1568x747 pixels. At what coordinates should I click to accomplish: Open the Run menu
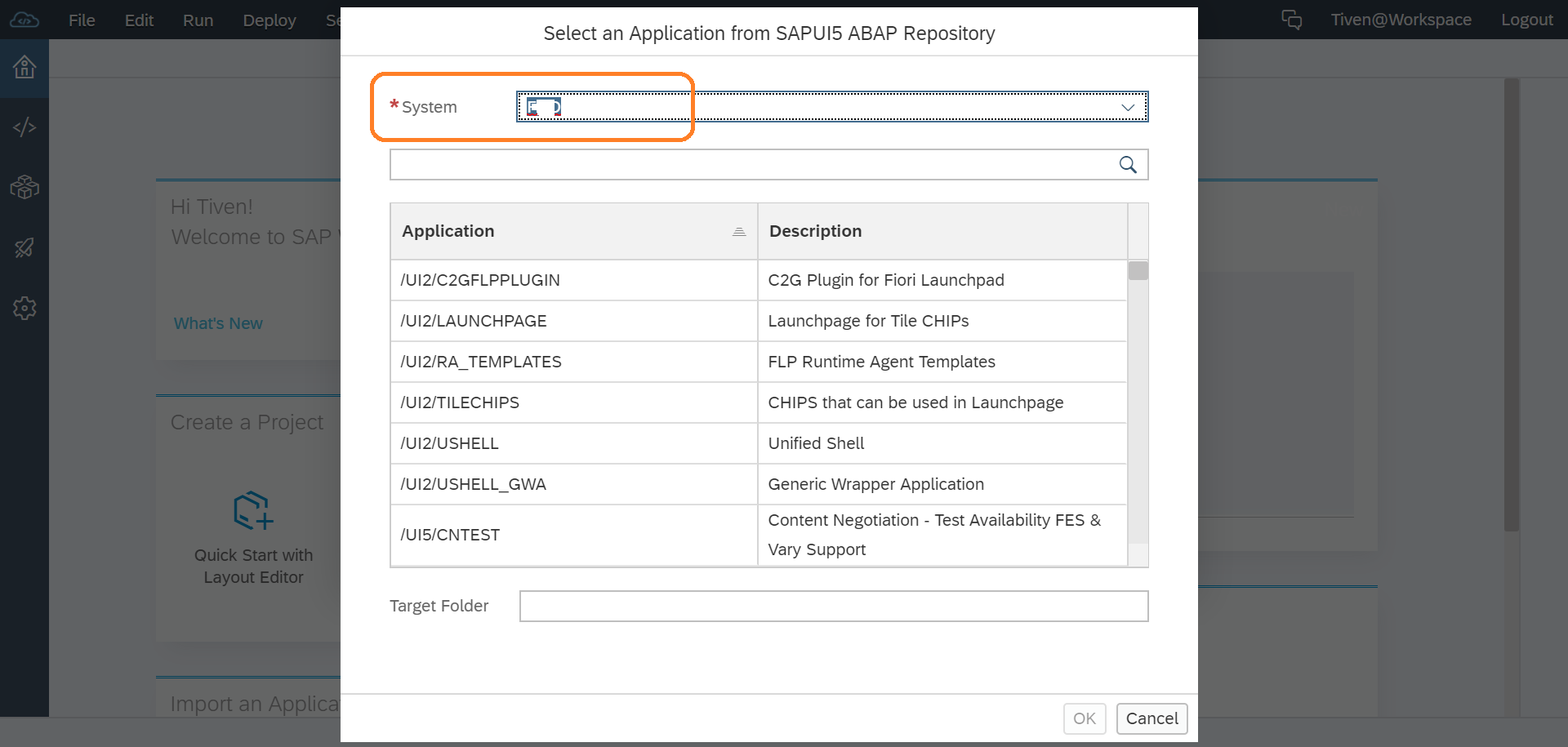198,20
